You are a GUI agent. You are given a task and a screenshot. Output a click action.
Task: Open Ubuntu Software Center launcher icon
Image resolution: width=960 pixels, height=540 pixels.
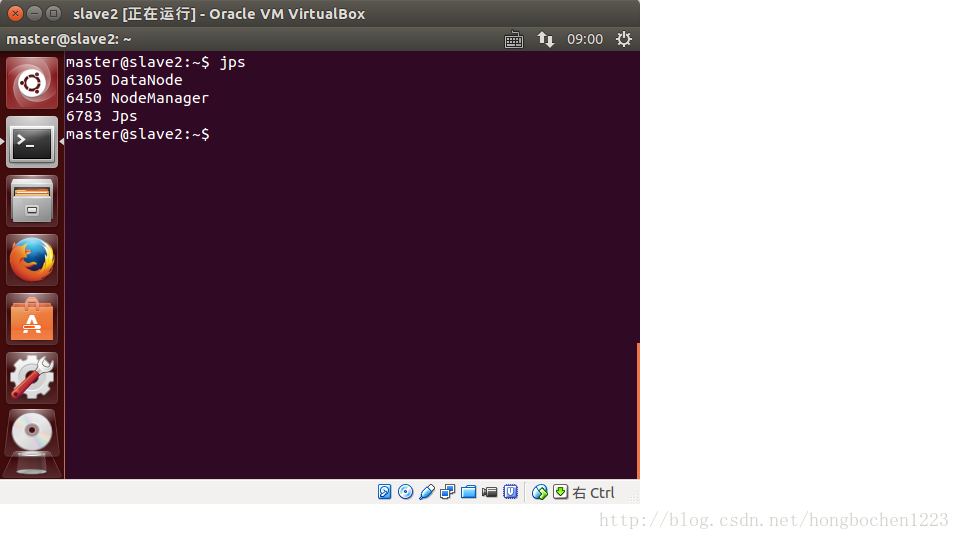tap(32, 318)
